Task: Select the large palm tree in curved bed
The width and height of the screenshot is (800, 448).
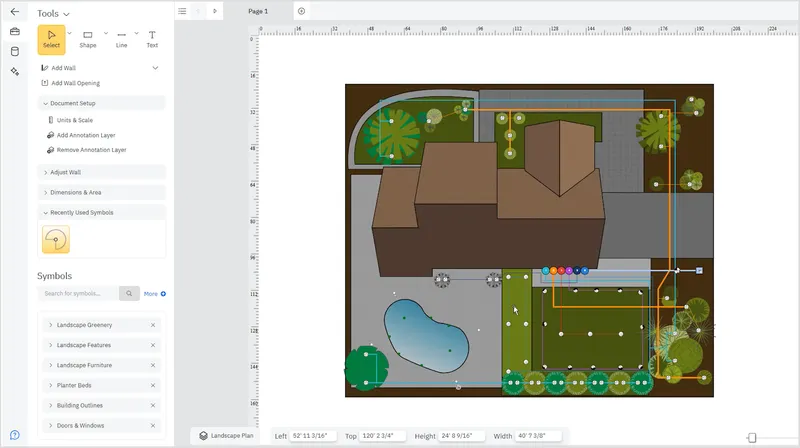Action: point(393,136)
